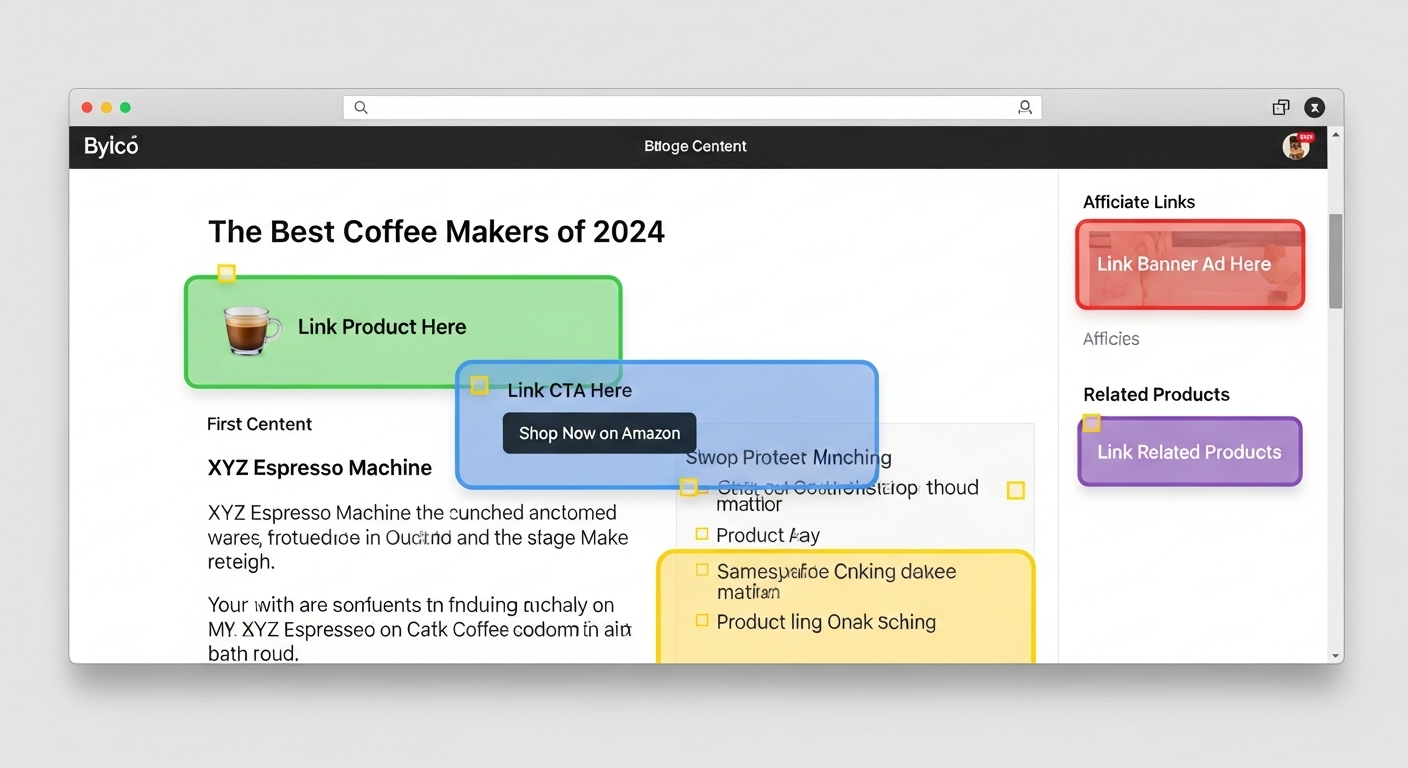Click the yellow handle on Link CTA box

[x=479, y=386]
